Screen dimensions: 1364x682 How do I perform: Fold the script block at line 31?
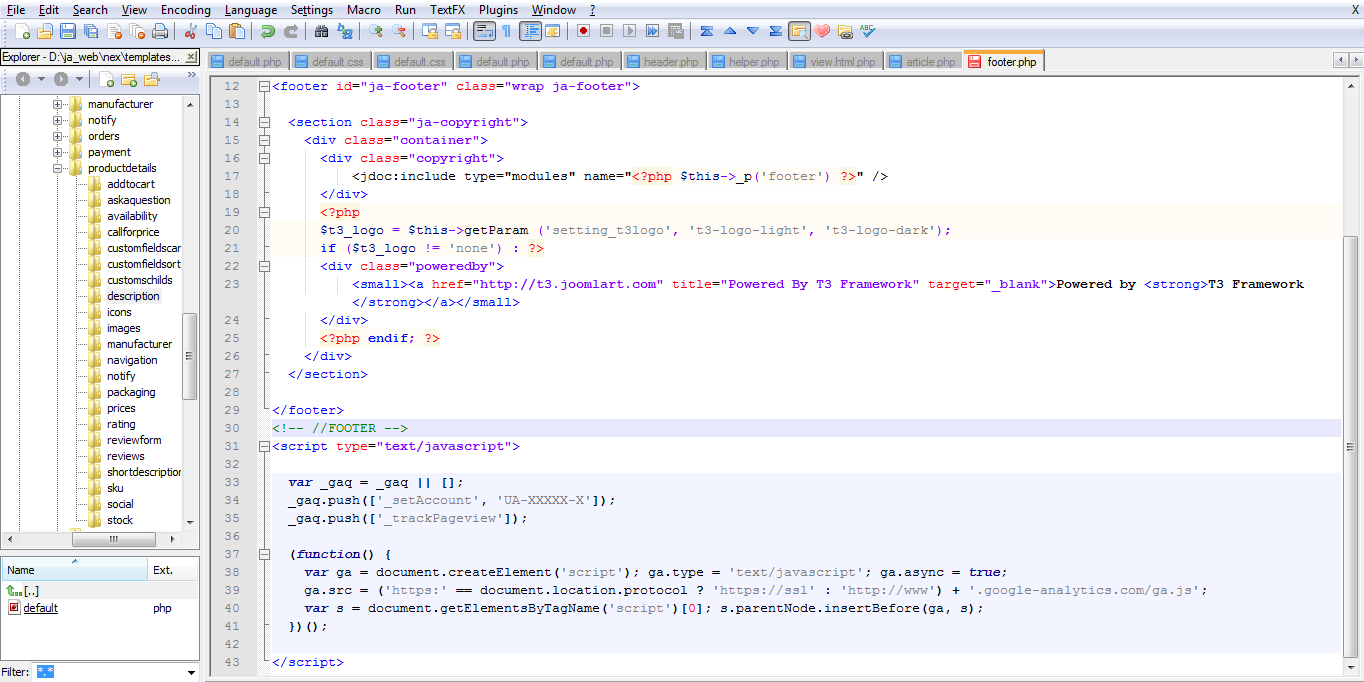pyautogui.click(x=264, y=446)
